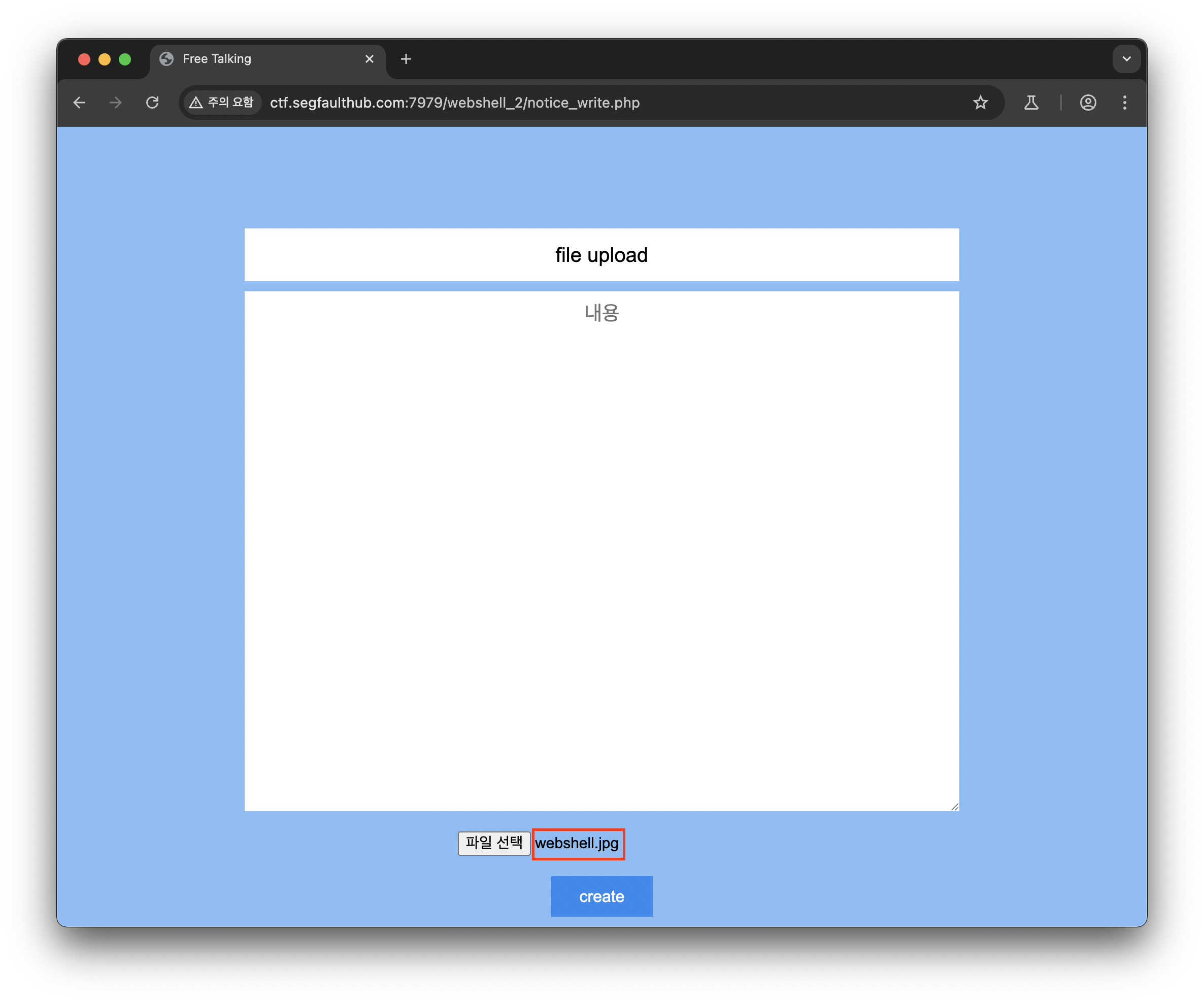Bookmark this page with star icon
Screen dimensions: 1204x1002
click(x=980, y=103)
